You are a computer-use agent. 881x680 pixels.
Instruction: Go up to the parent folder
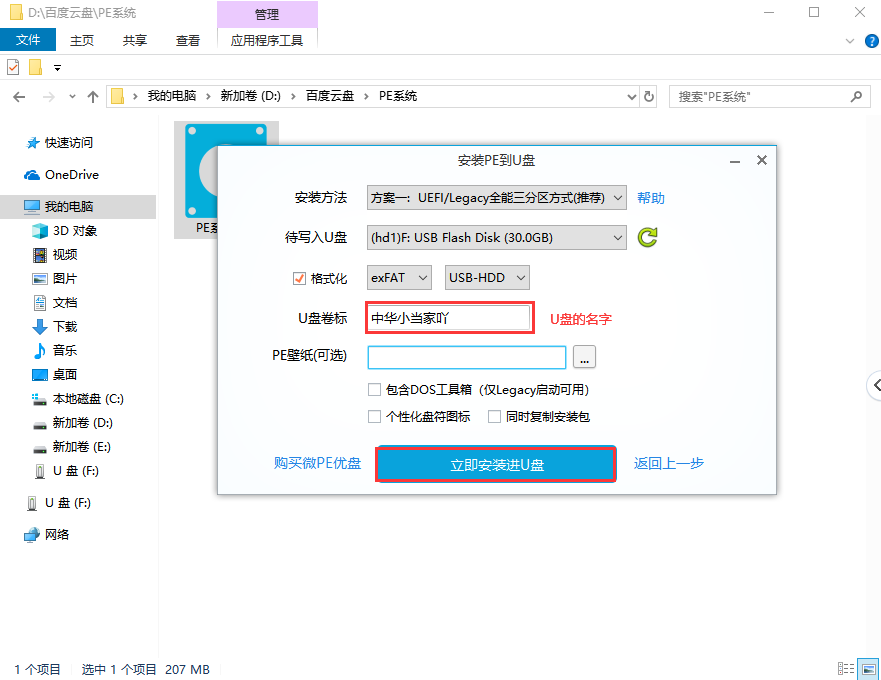click(93, 95)
